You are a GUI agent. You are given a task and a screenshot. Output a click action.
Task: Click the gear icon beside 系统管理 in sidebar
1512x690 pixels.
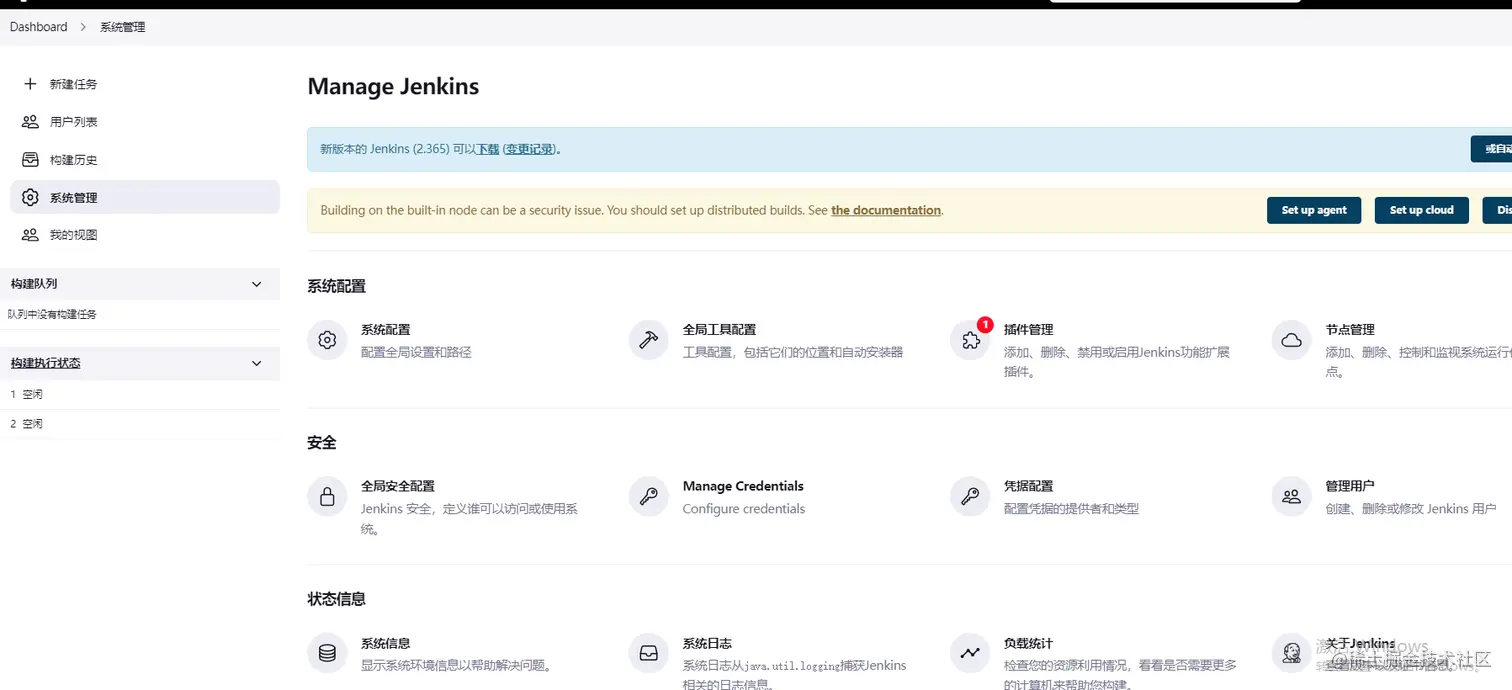pos(30,198)
